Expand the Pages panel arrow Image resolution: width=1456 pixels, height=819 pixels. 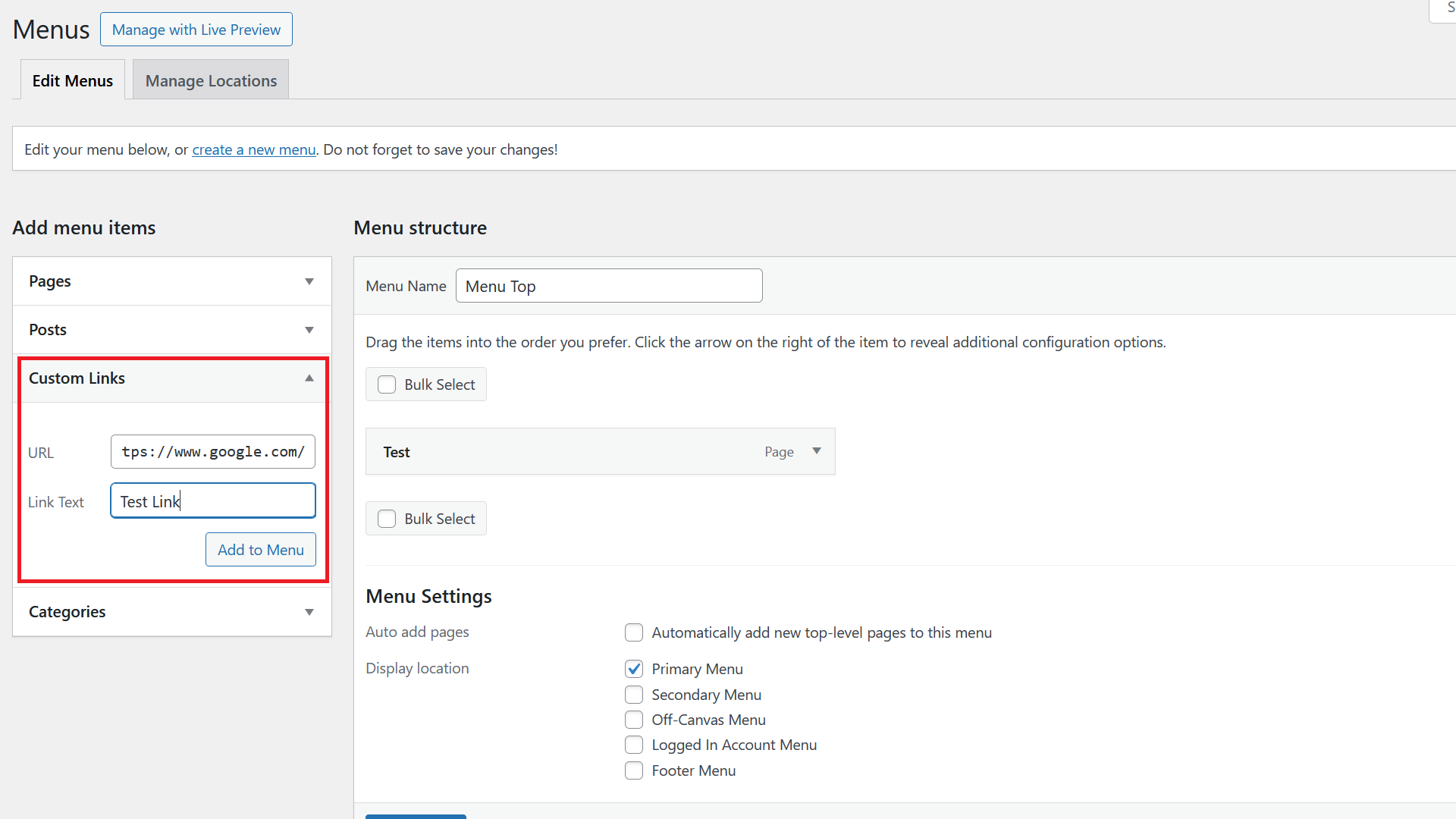[309, 281]
